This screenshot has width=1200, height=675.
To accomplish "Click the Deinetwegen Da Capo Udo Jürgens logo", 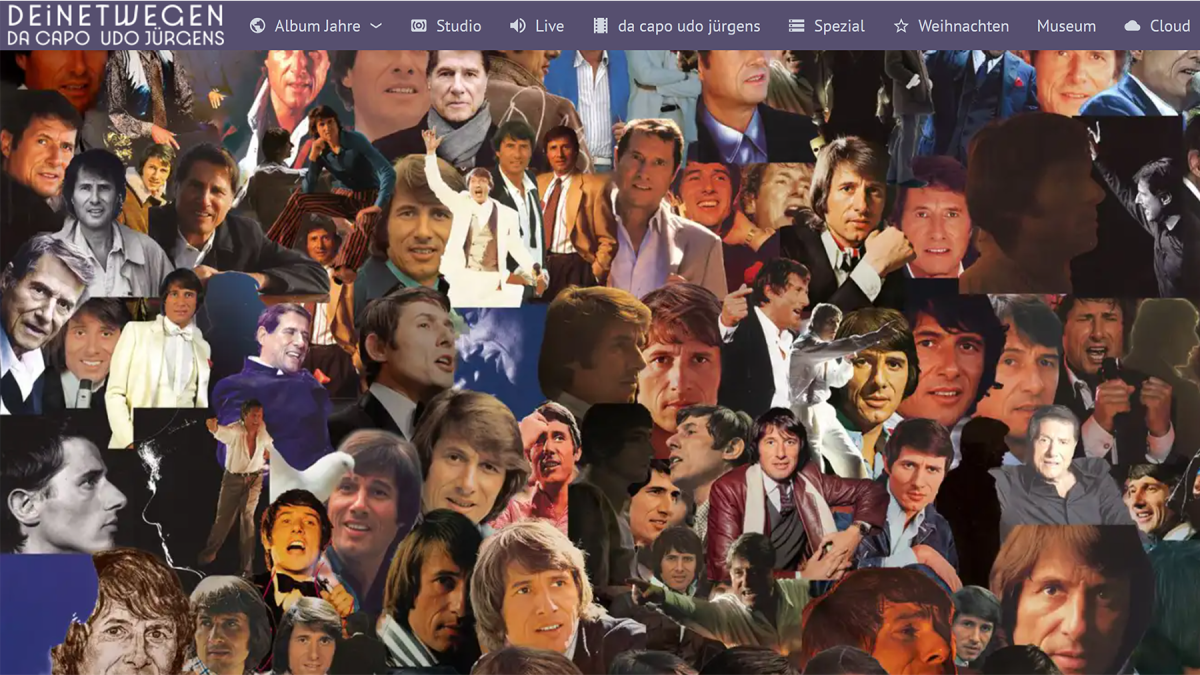I will point(114,25).
